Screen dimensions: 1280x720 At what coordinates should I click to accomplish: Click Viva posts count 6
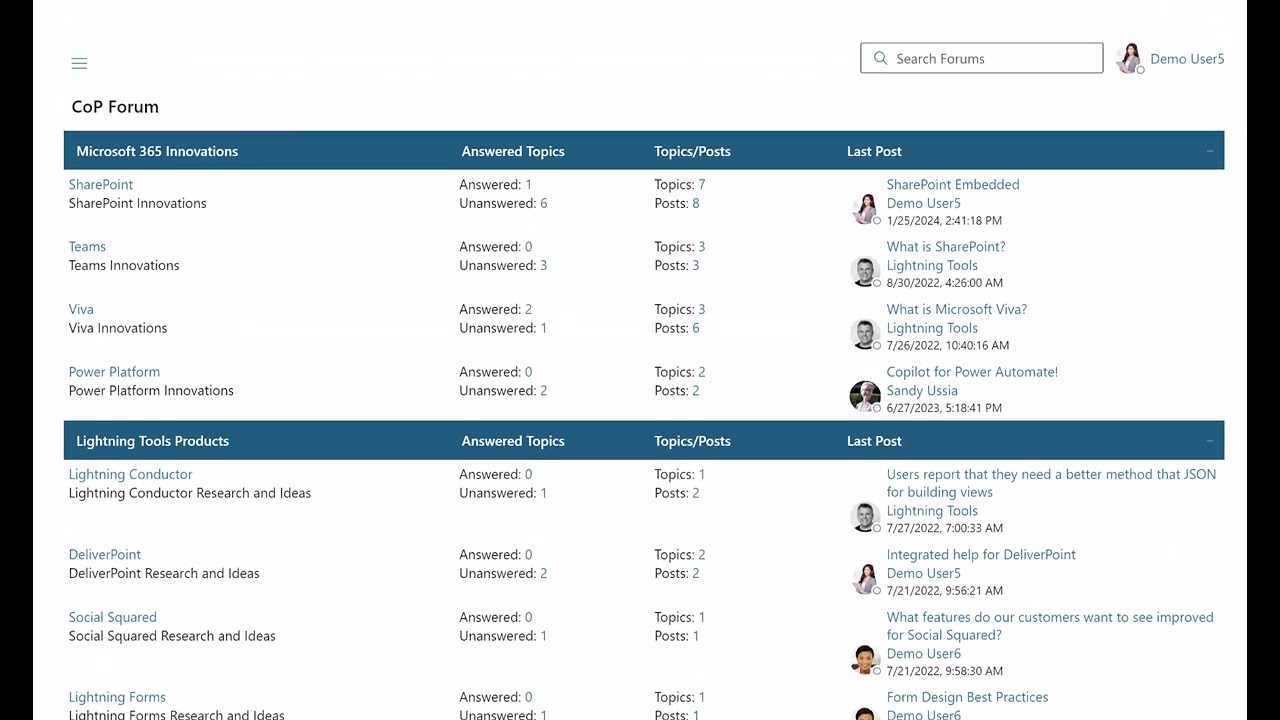point(695,328)
